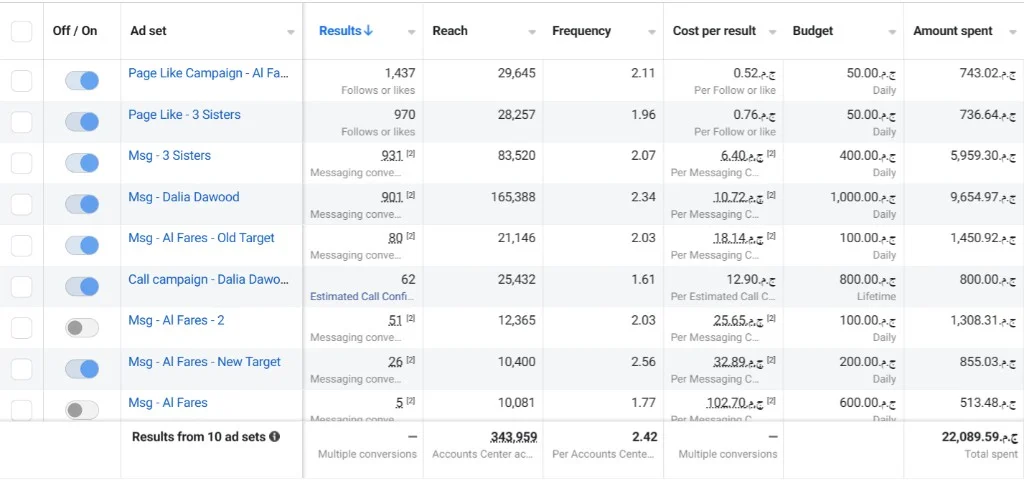Check the box for Msg - Dalia Dawood row

(x=22, y=204)
